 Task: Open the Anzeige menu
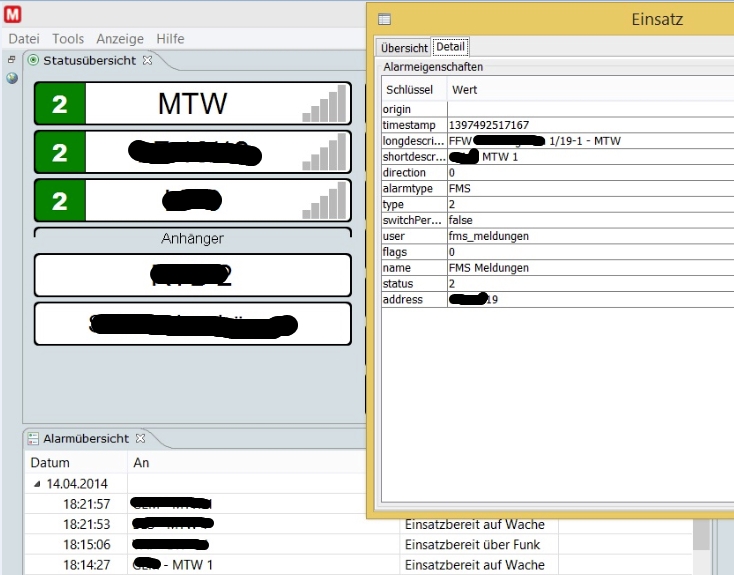click(x=120, y=39)
